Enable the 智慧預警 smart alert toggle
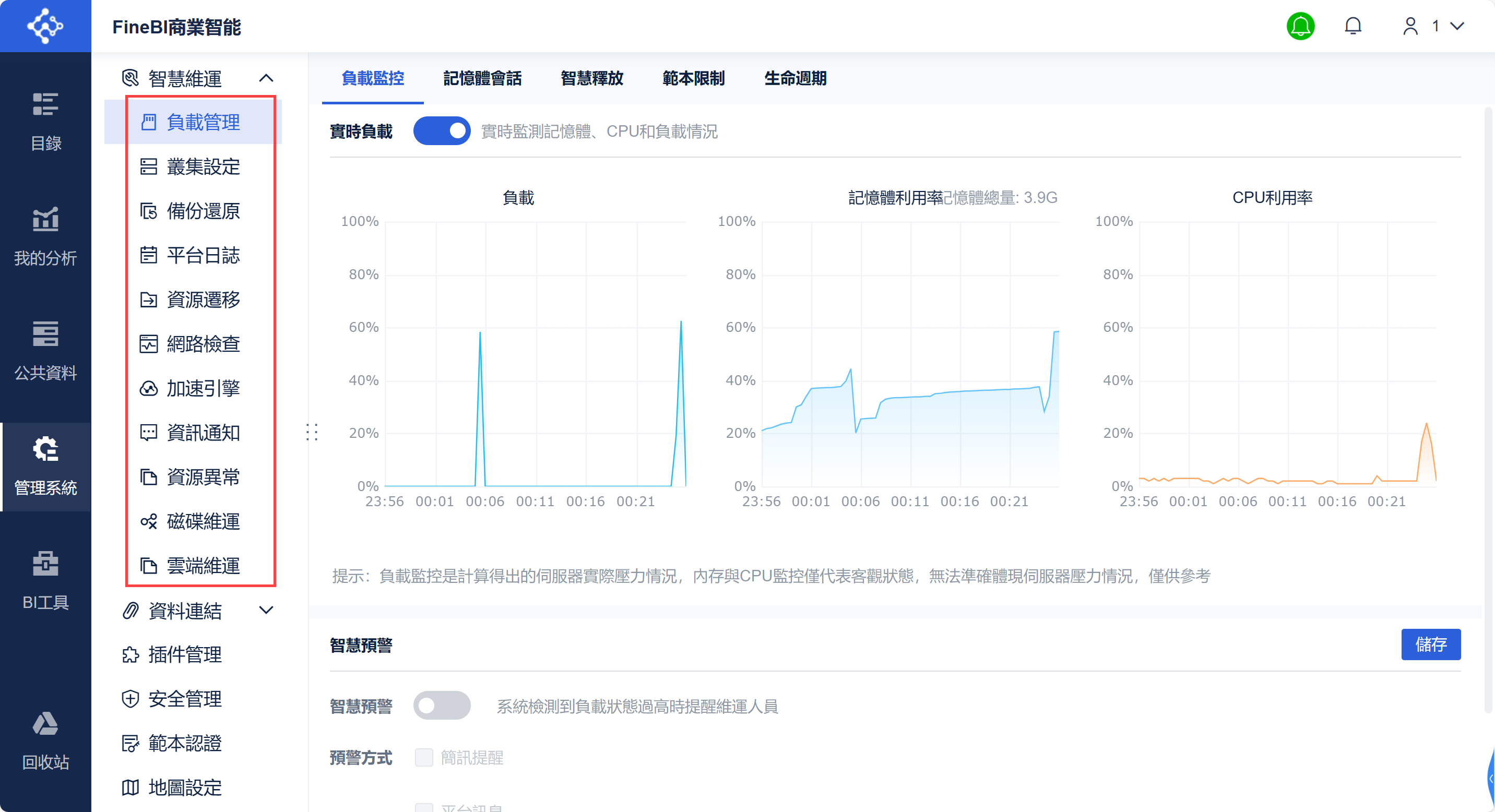1495x812 pixels. coord(442,705)
